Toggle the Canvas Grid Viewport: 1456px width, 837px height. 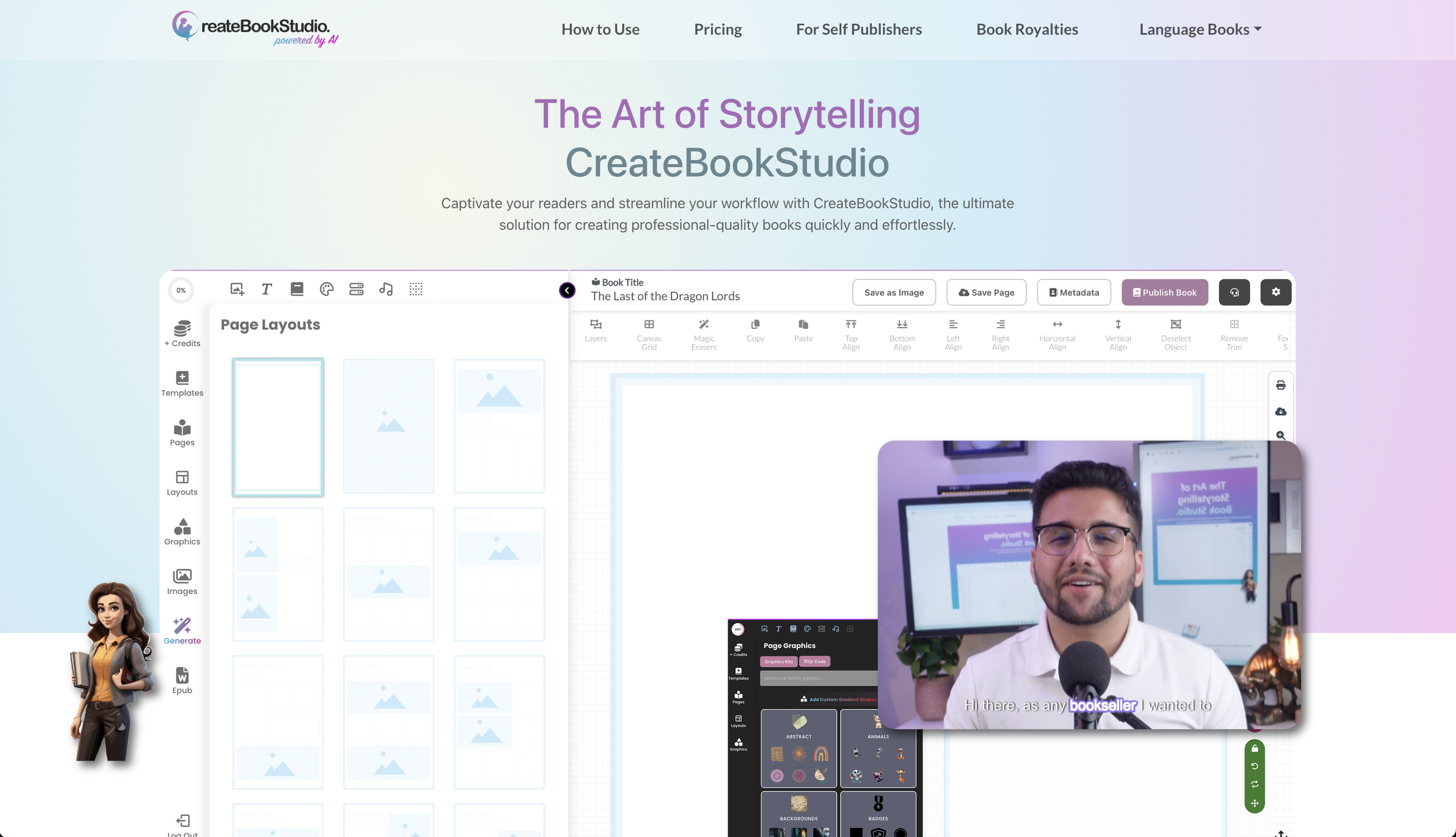[649, 333]
